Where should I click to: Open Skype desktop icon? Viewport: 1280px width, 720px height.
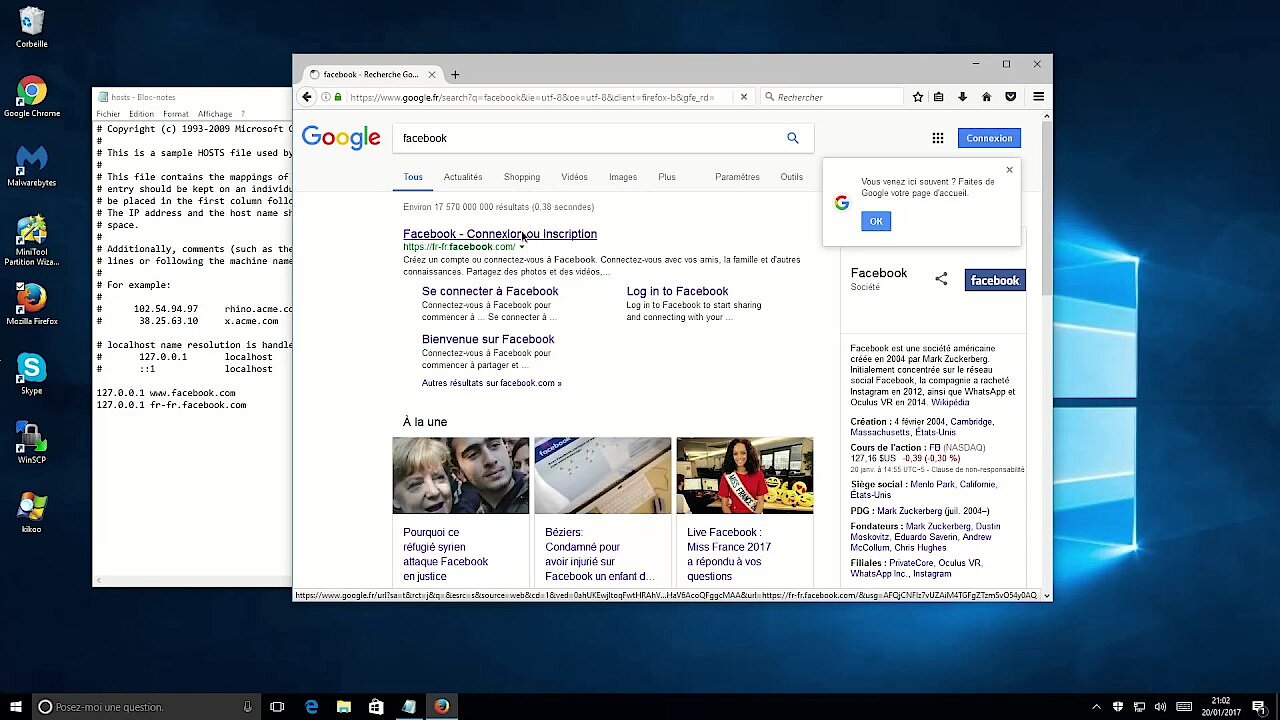[x=32, y=375]
